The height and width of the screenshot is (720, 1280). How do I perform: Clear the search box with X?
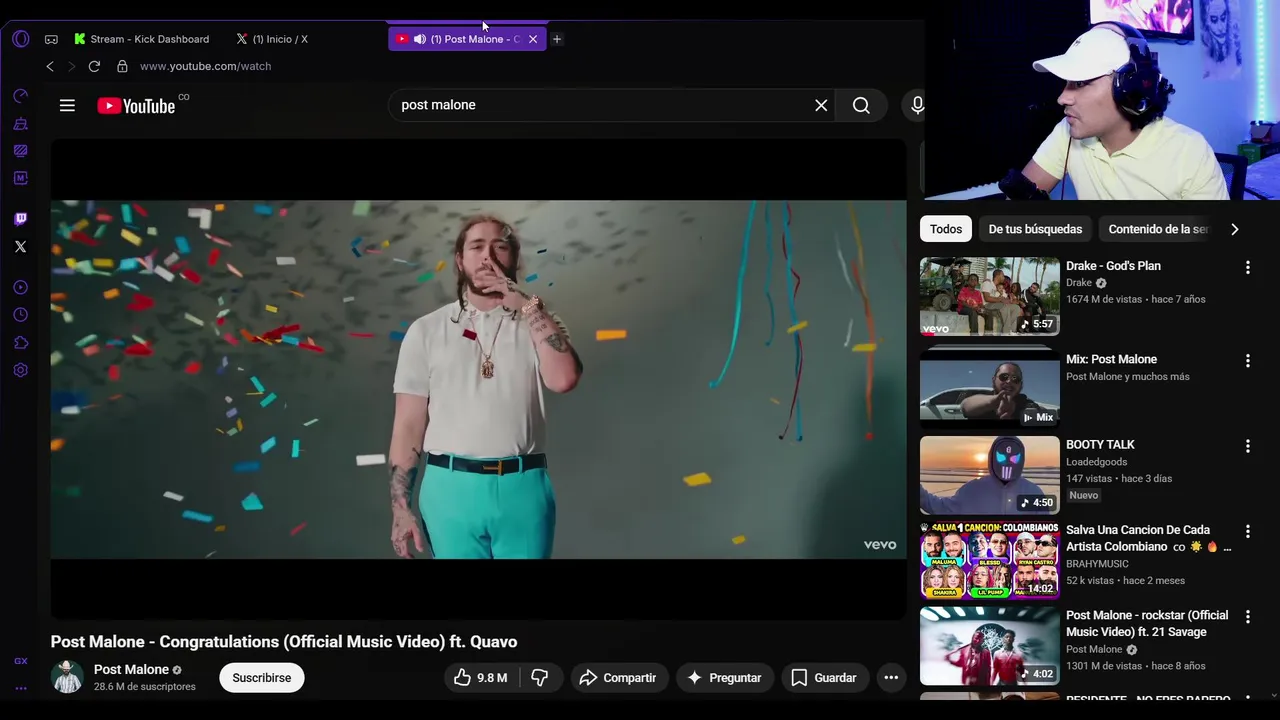(x=821, y=105)
